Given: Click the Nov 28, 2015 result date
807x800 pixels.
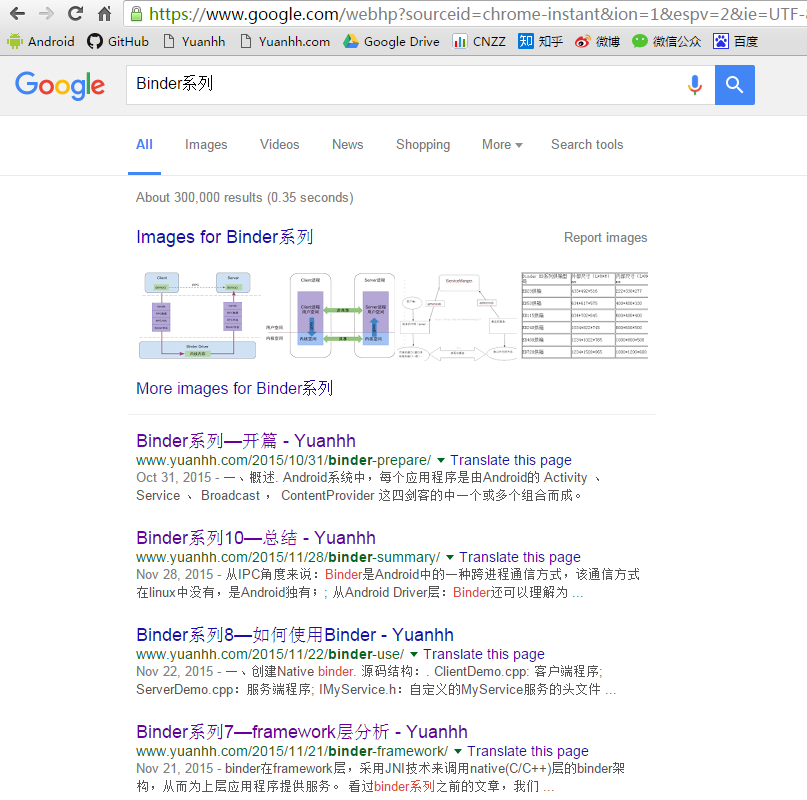Looking at the screenshot, I should [174, 574].
